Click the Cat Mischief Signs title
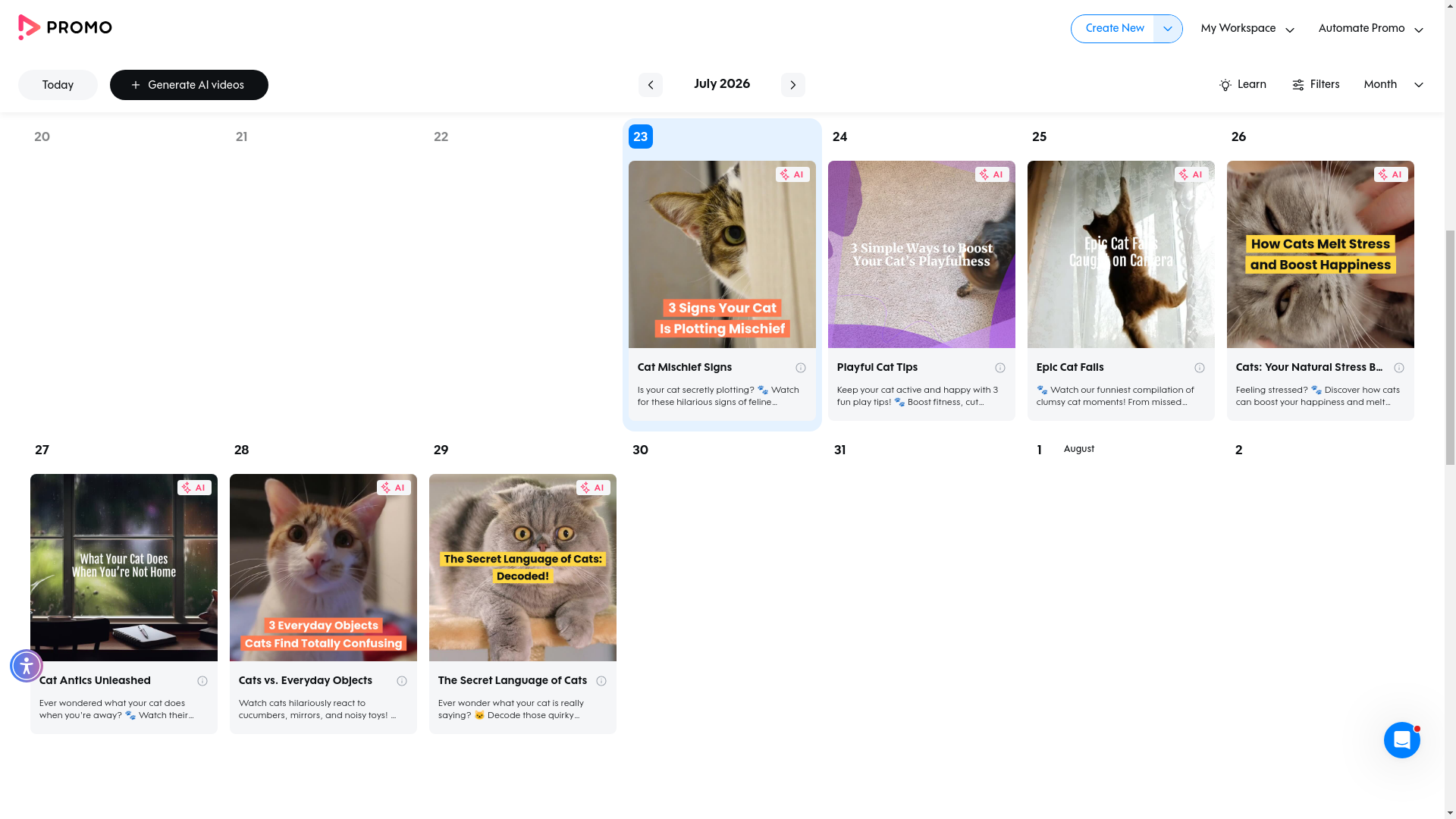This screenshot has height=819, width=1456. pos(685,368)
